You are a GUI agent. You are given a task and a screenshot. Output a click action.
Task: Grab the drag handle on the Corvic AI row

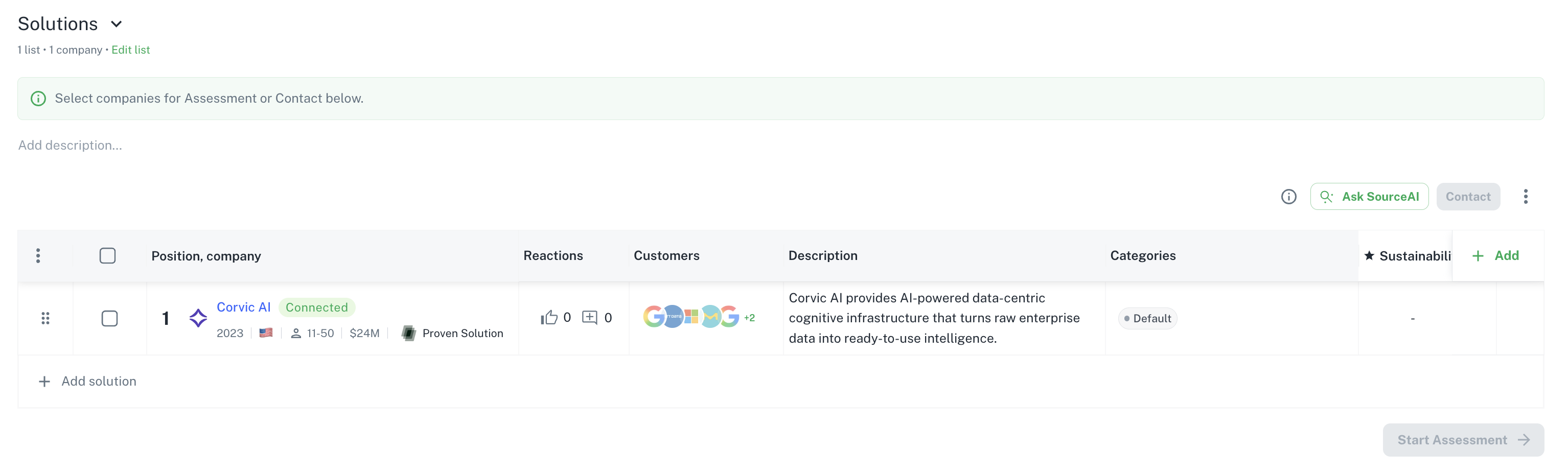coord(45,319)
